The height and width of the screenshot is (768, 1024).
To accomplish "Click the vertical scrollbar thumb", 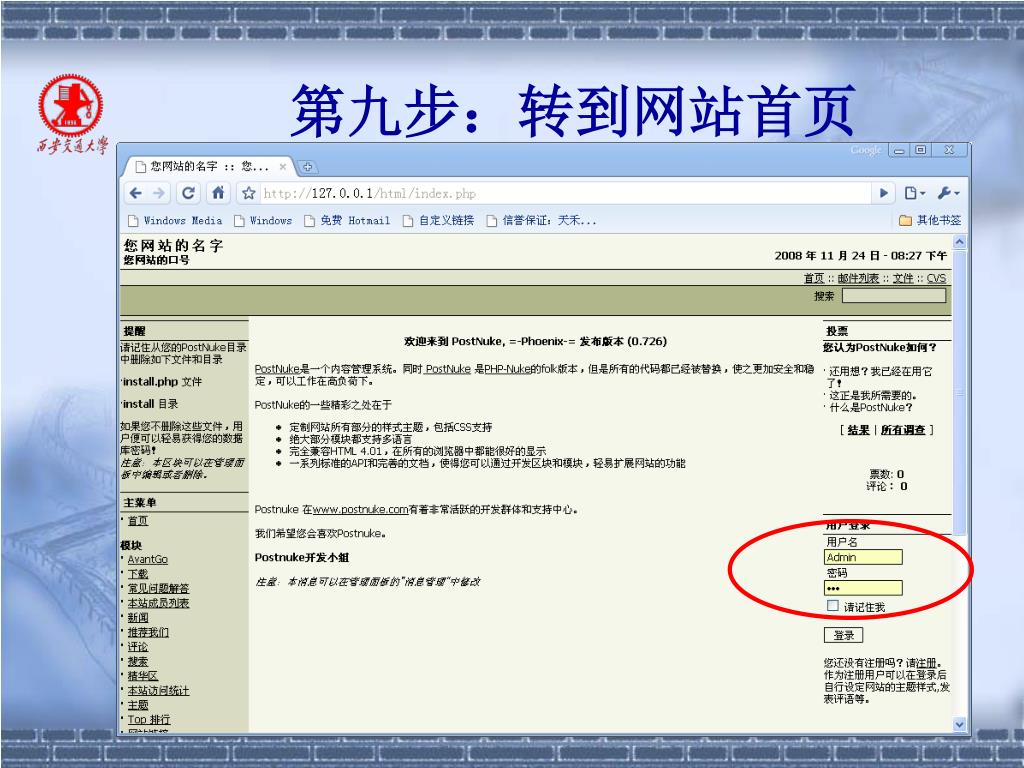I will tap(959, 392).
